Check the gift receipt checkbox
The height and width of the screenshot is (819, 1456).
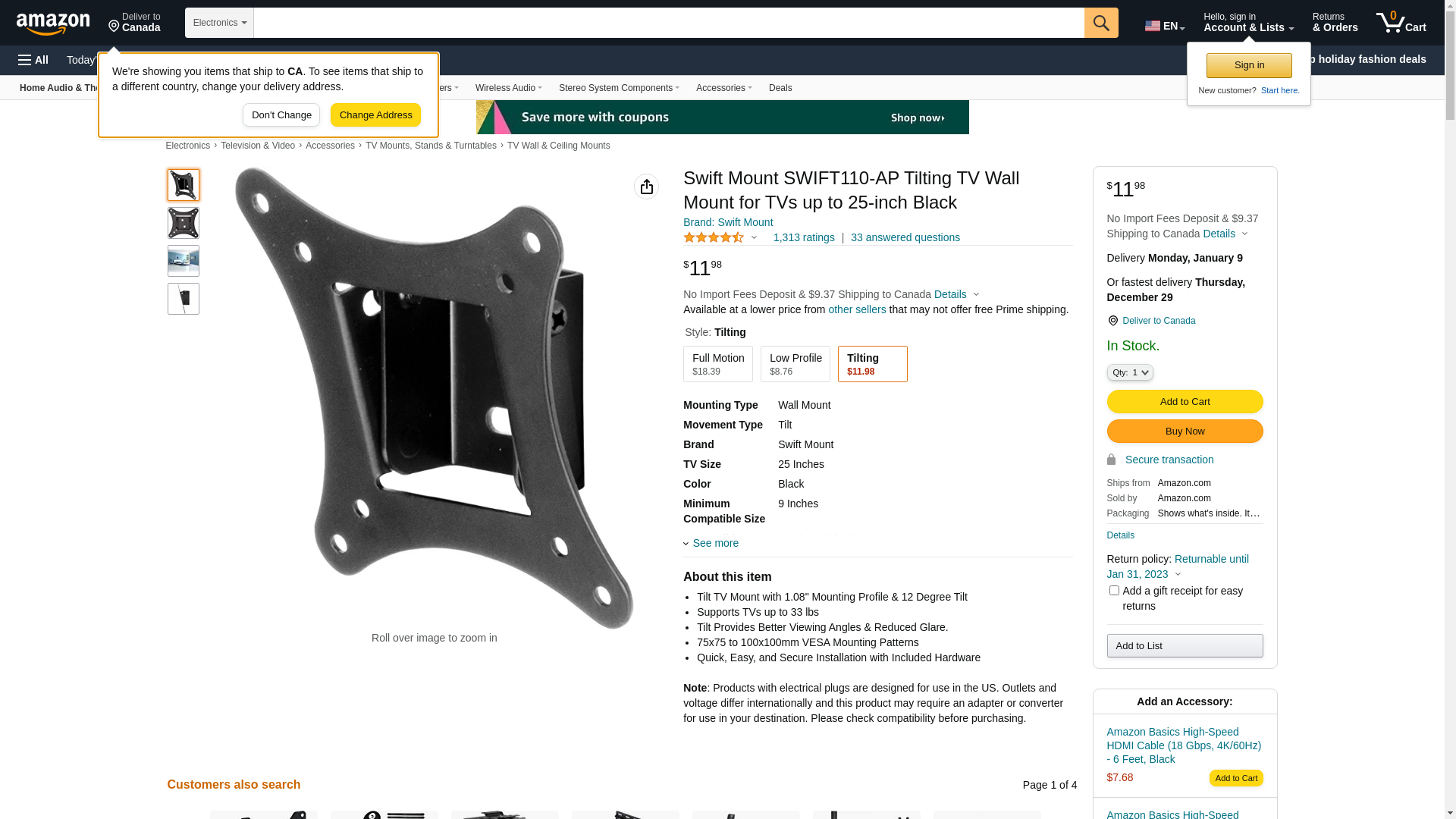1114,590
